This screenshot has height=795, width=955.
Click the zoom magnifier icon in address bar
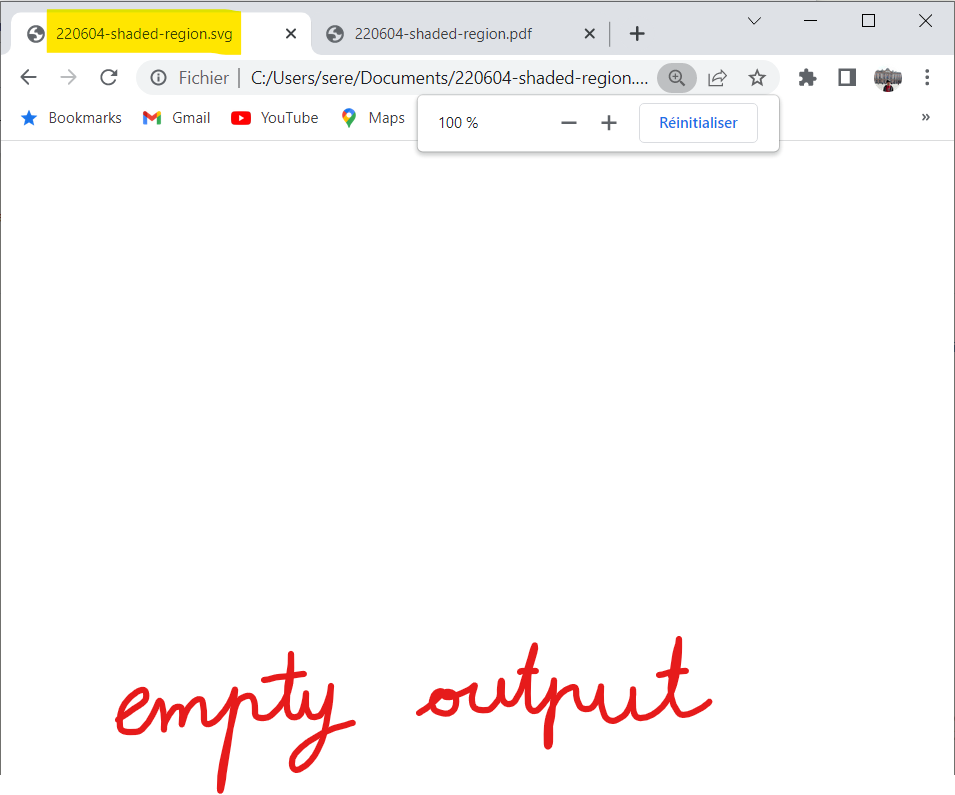(677, 78)
